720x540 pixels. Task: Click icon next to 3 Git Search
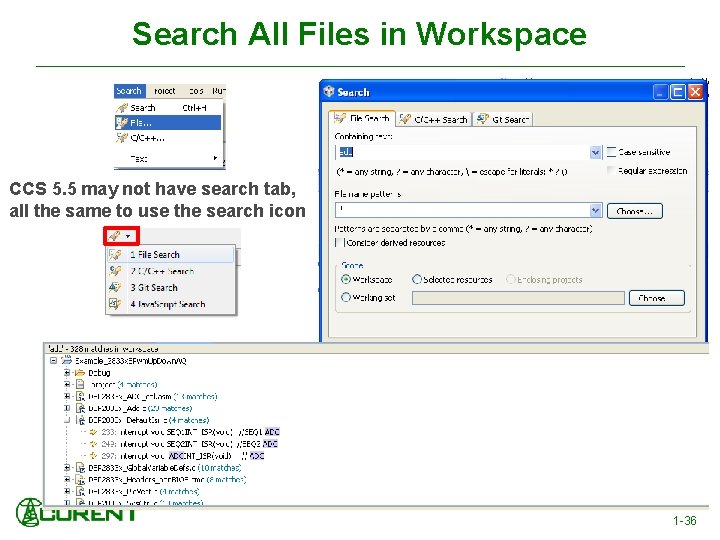tap(115, 287)
